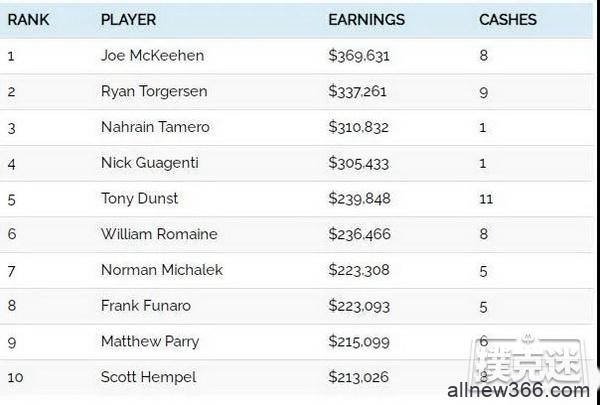Click the allnew366.com watermark text
The height and width of the screenshot is (405, 600).
click(x=518, y=390)
